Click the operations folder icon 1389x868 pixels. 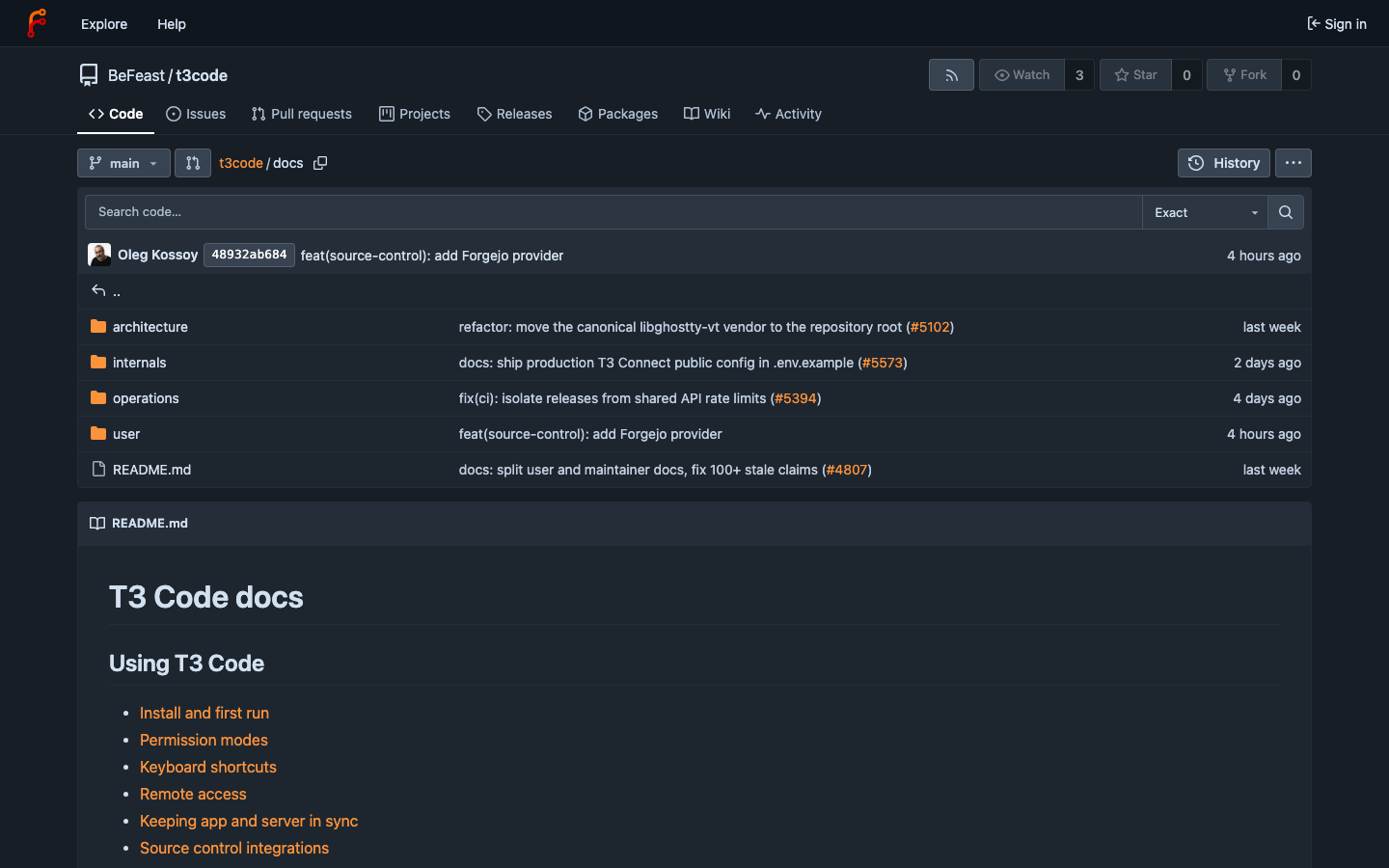pos(98,398)
